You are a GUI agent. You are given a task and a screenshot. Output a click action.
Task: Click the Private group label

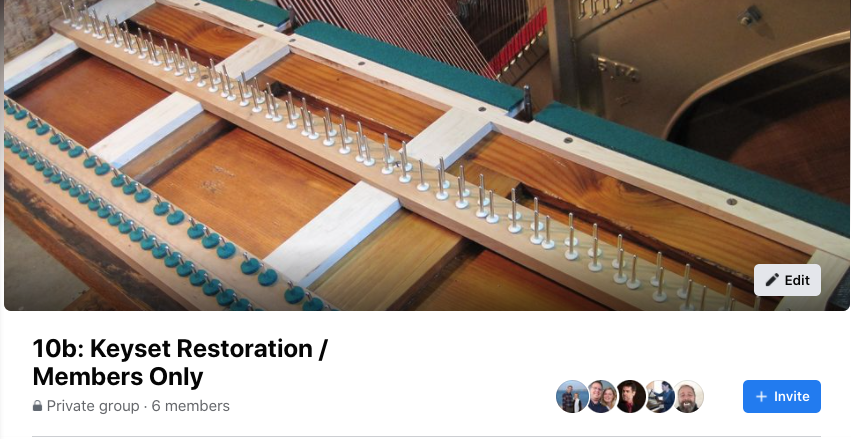tap(93, 406)
